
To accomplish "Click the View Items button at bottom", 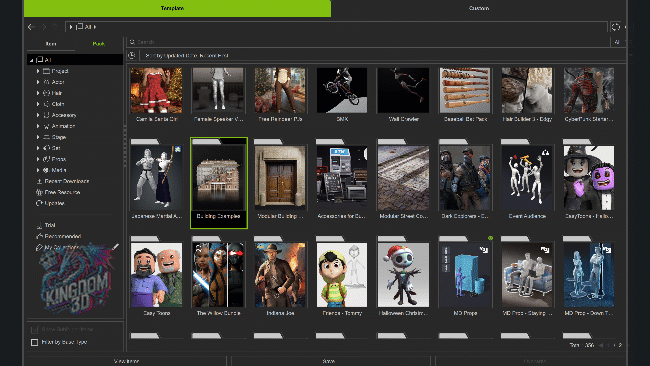I will click(x=126, y=361).
